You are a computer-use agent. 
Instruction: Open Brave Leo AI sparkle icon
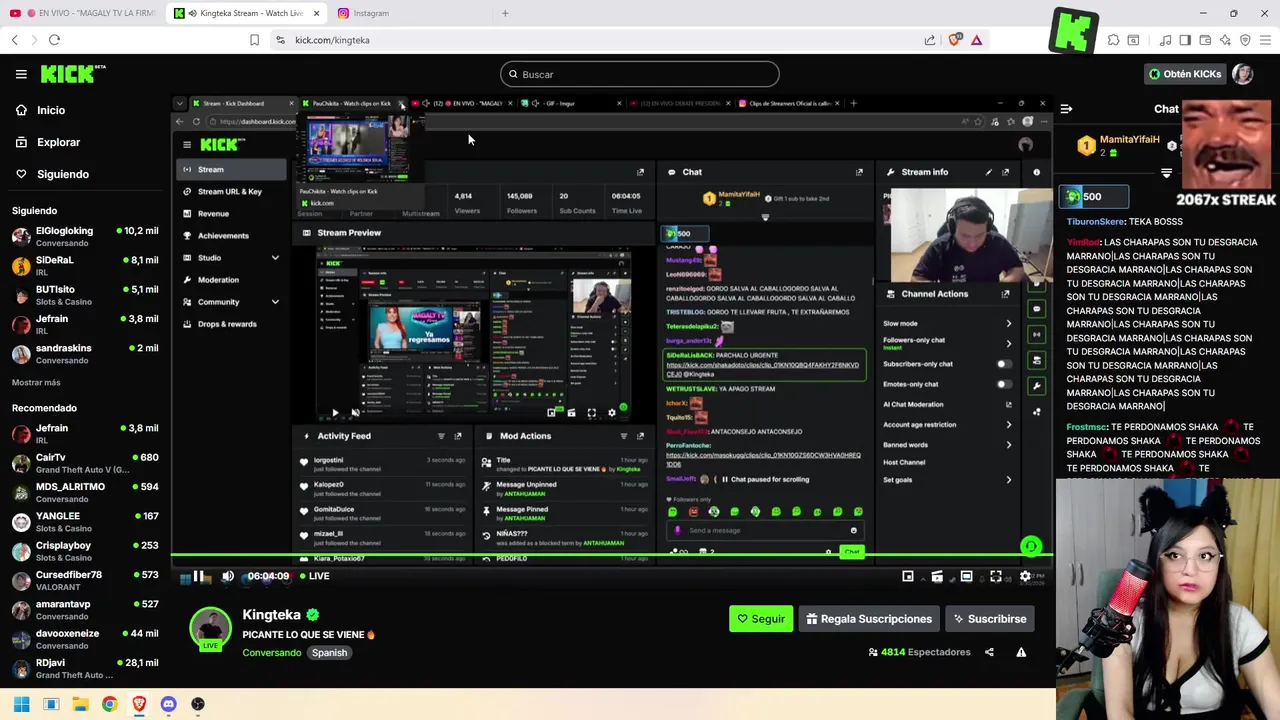[1225, 40]
